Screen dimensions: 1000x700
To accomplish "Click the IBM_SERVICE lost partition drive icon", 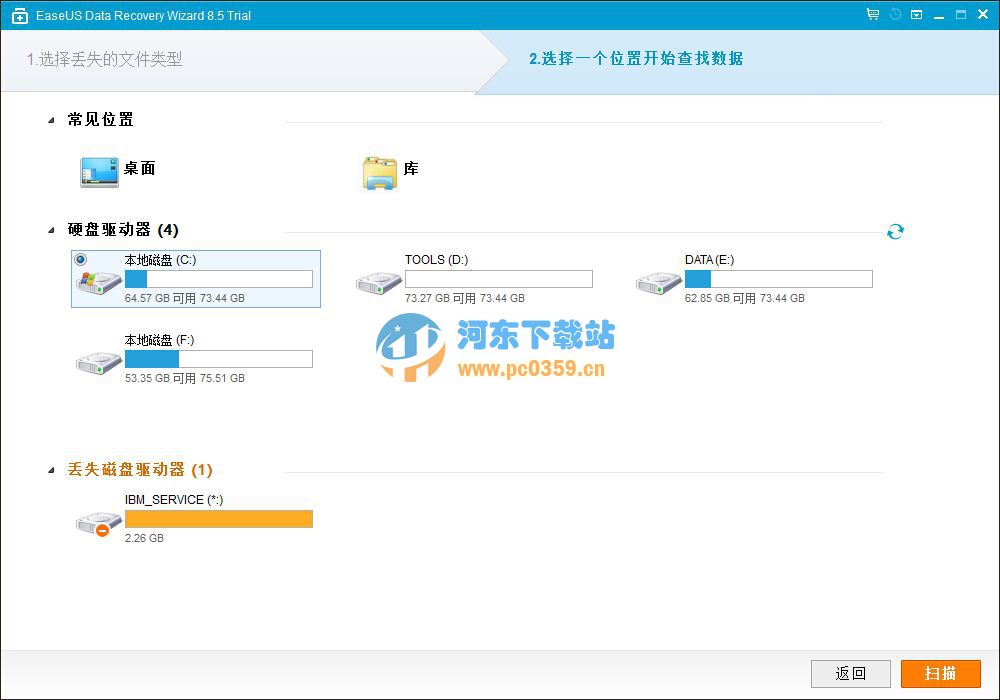I will pyautogui.click(x=97, y=522).
